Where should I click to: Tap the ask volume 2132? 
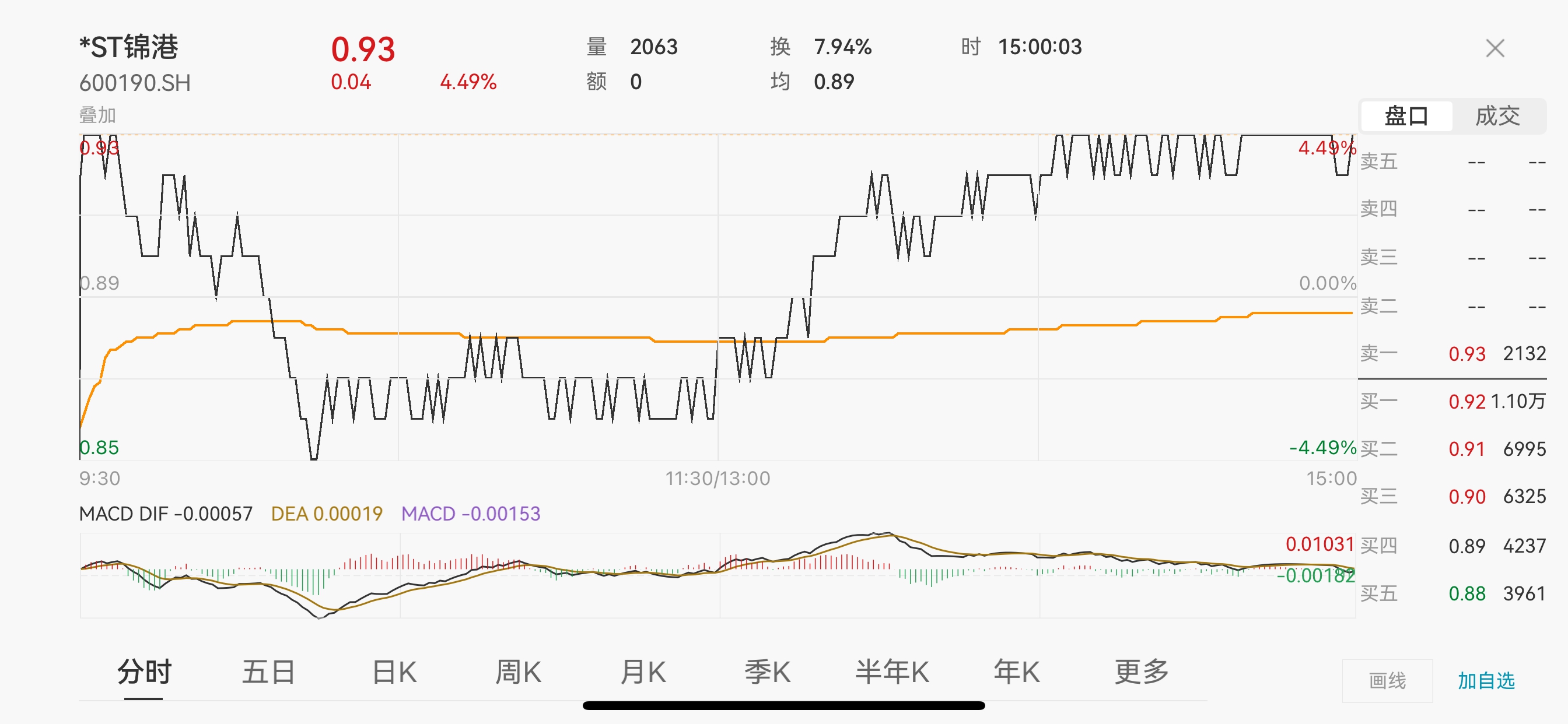1524,353
